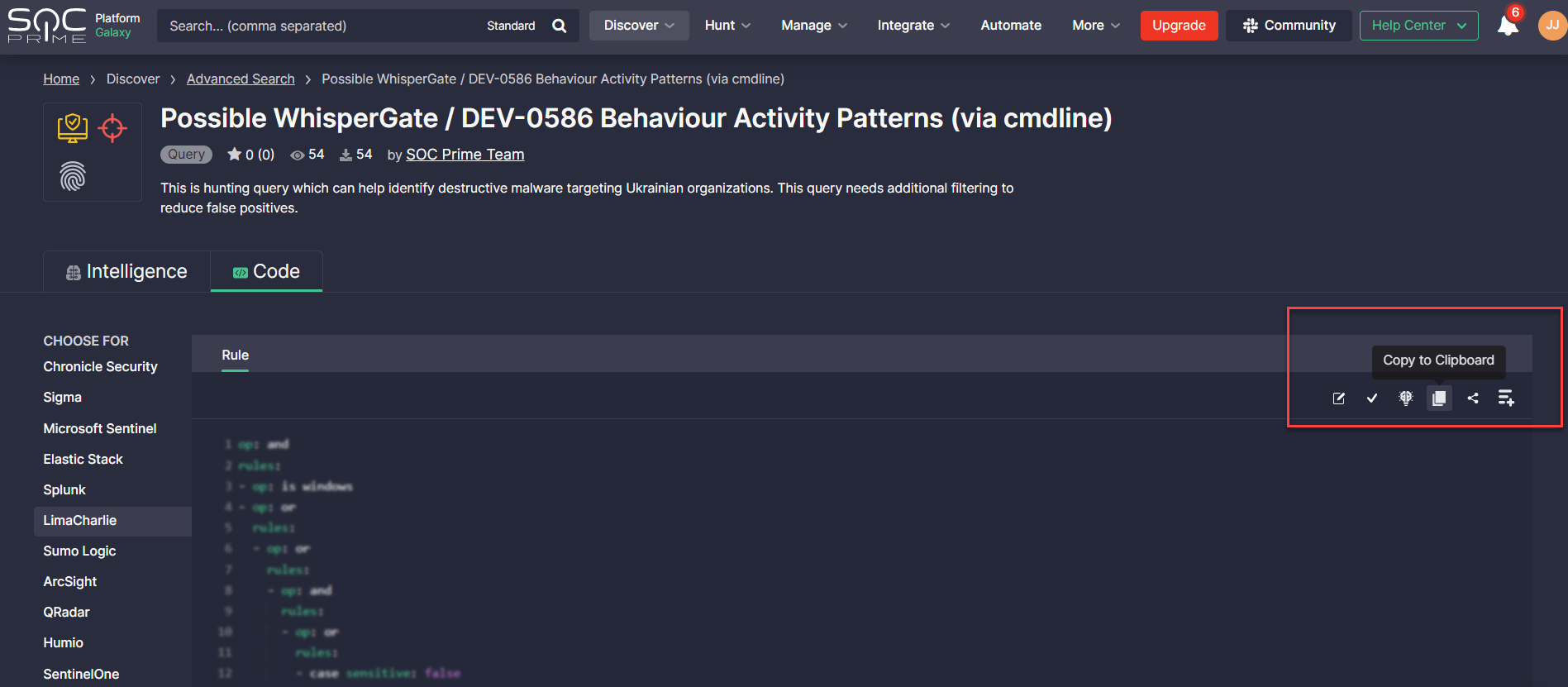
Task: Expand the Hunt dropdown menu
Action: click(x=727, y=26)
